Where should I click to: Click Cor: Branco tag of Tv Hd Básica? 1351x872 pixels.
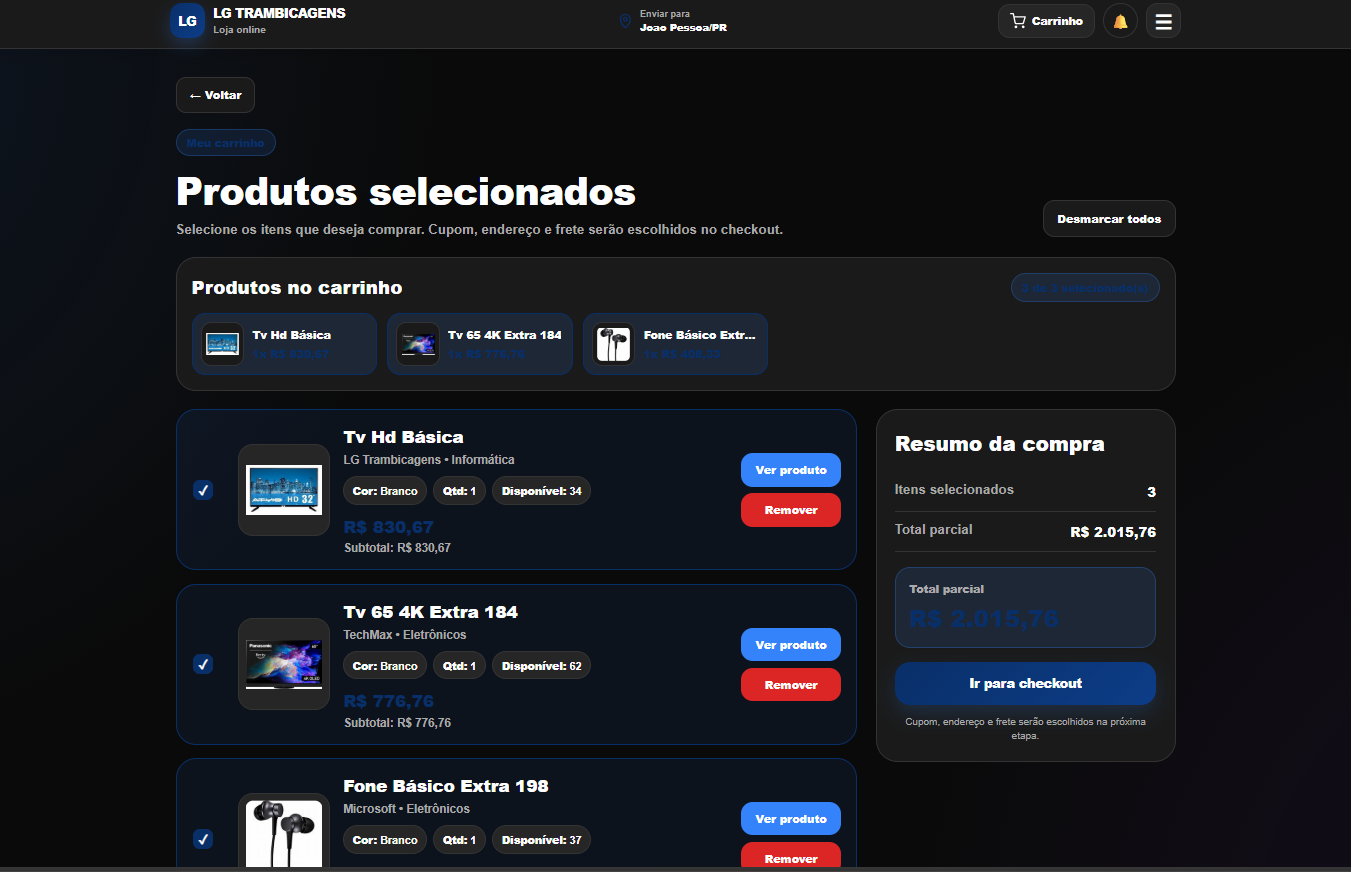coord(385,491)
